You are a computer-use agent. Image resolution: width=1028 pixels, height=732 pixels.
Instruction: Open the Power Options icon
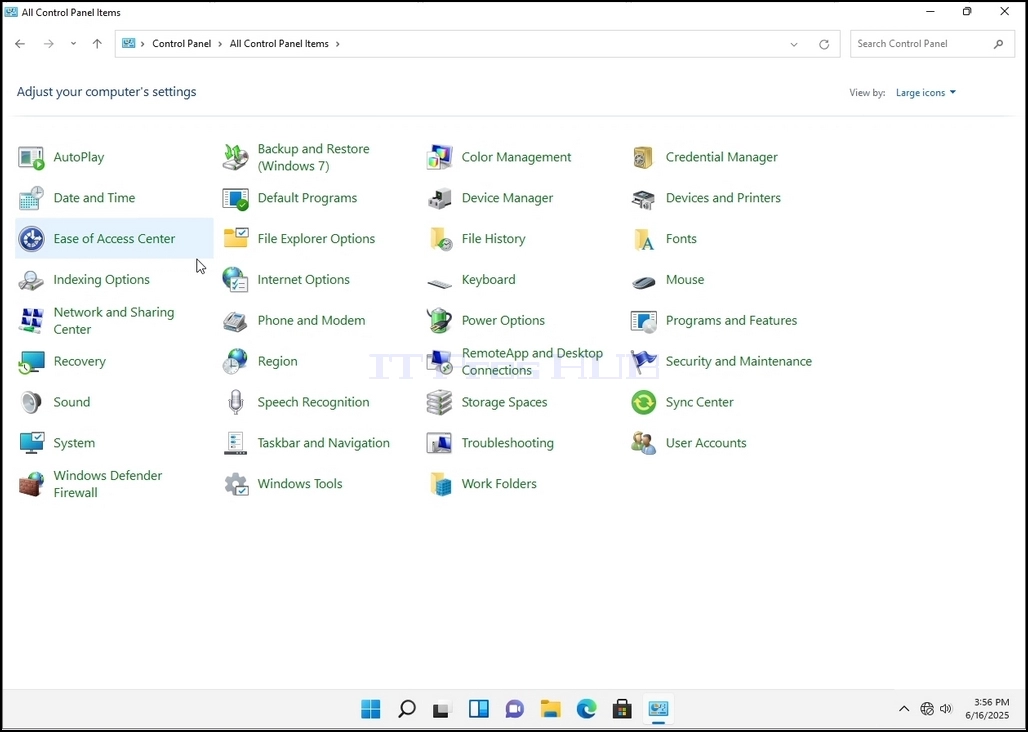(x=439, y=320)
